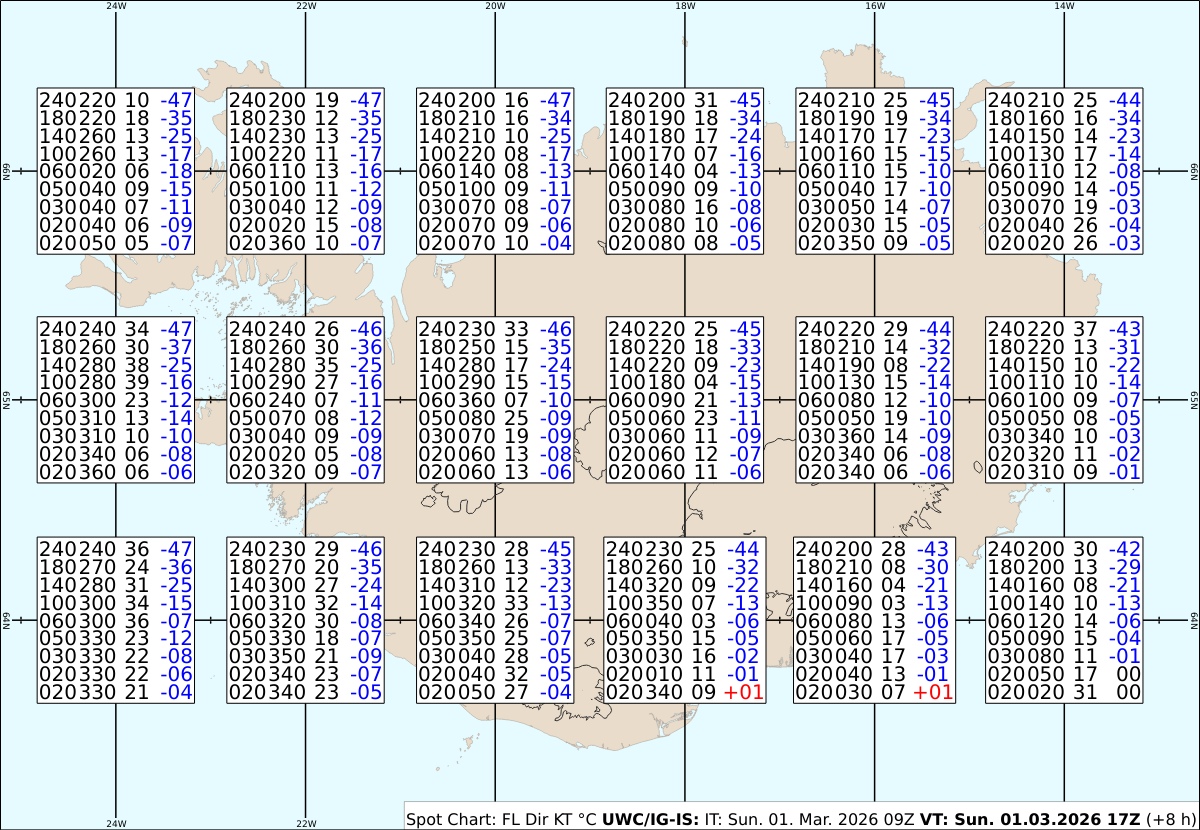This screenshot has height=830, width=1200.
Task: Pick the row "020060 11 -06"
Action: (685, 472)
